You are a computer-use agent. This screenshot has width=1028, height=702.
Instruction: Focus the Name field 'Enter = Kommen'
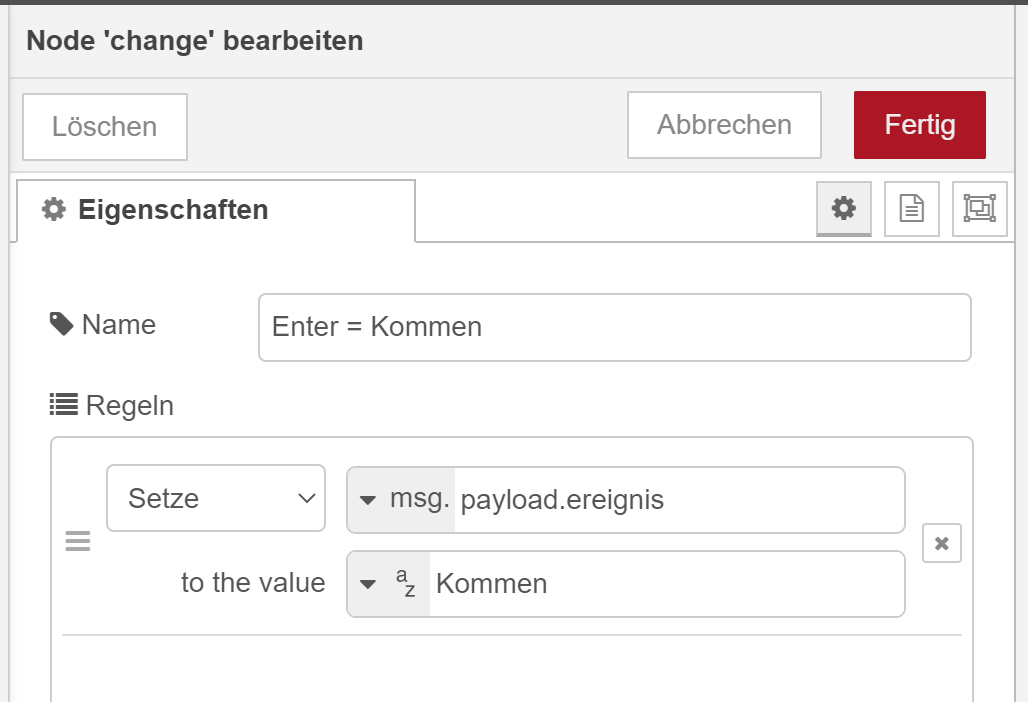pos(614,327)
